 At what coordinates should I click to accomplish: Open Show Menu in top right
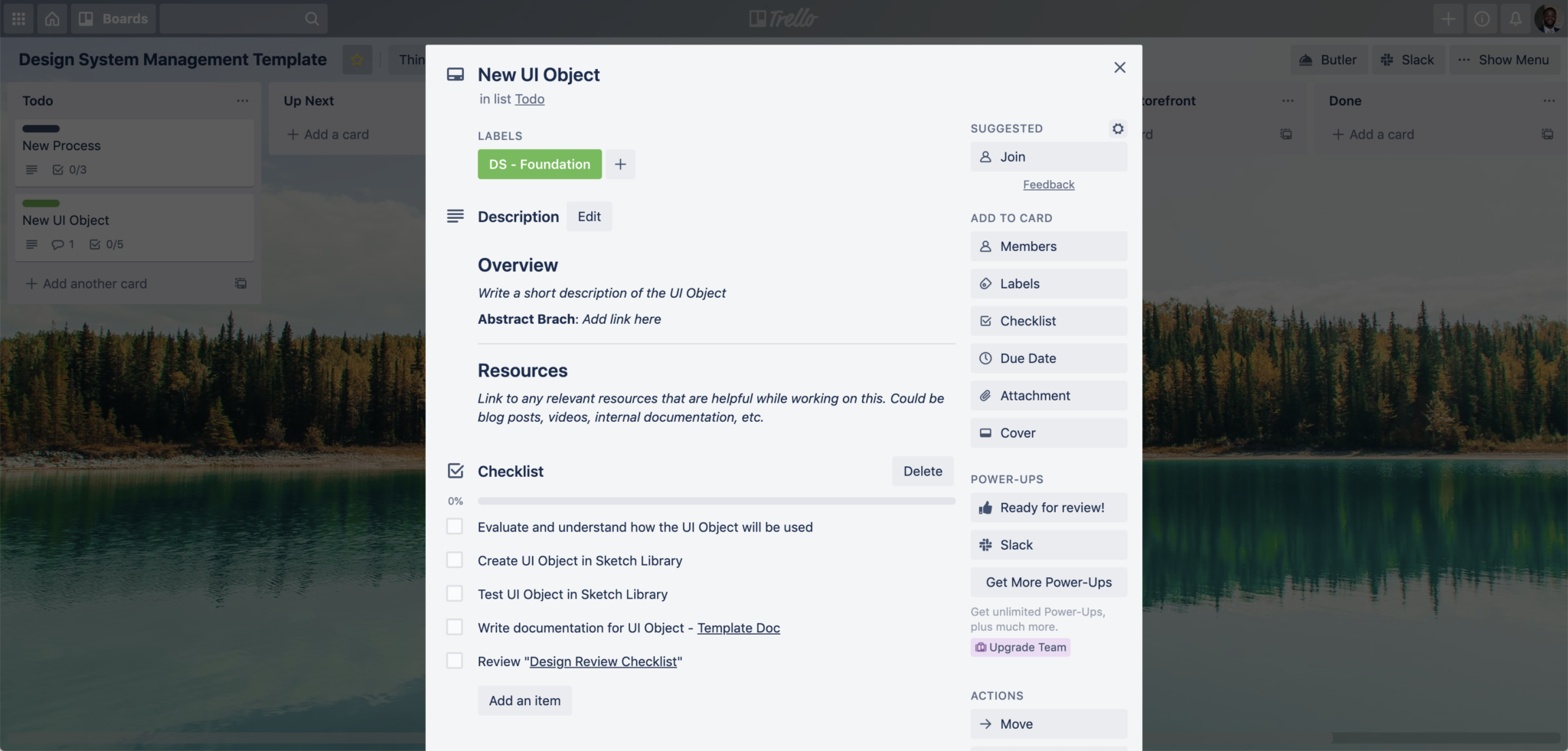click(1502, 59)
